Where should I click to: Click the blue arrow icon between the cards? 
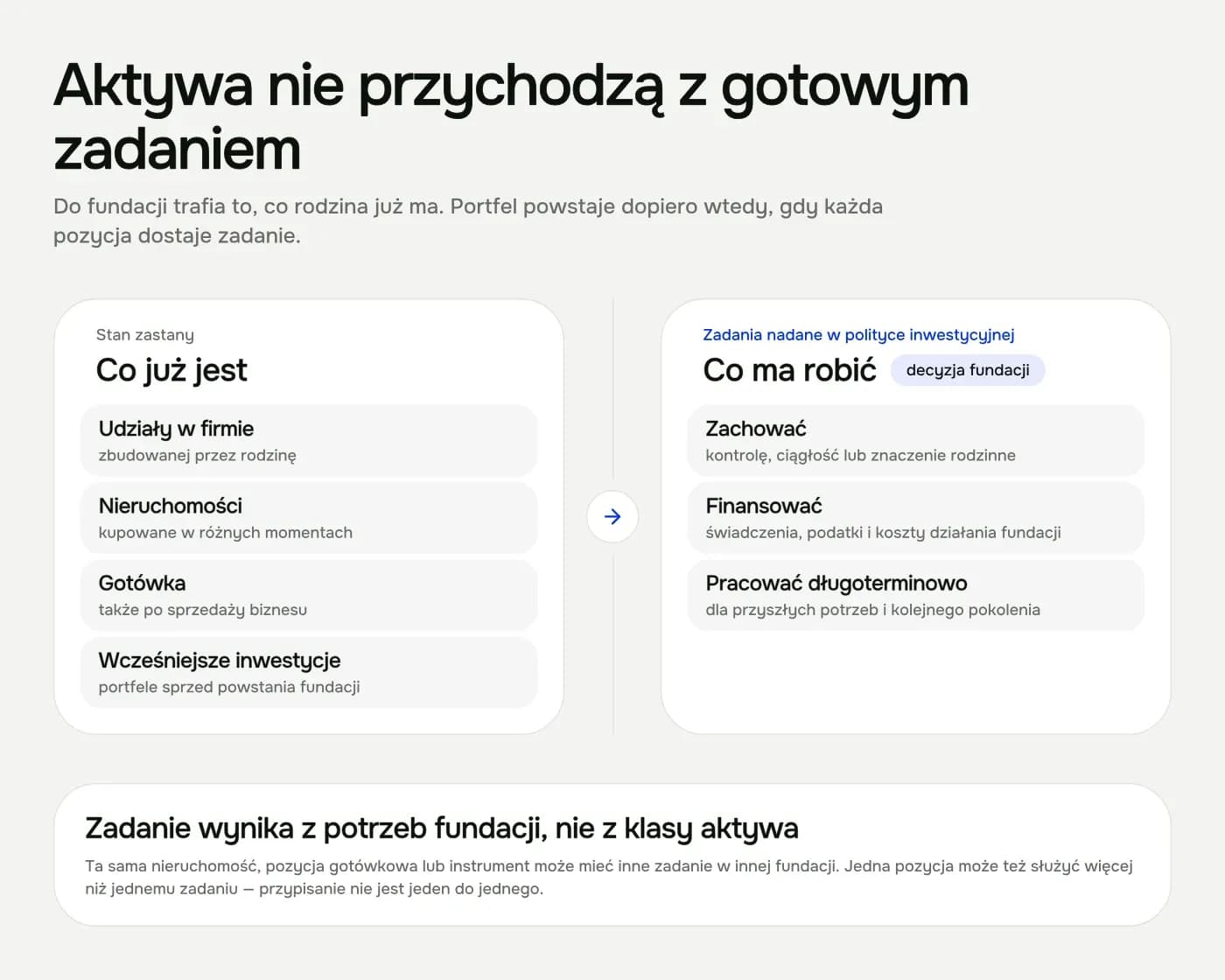(x=612, y=516)
